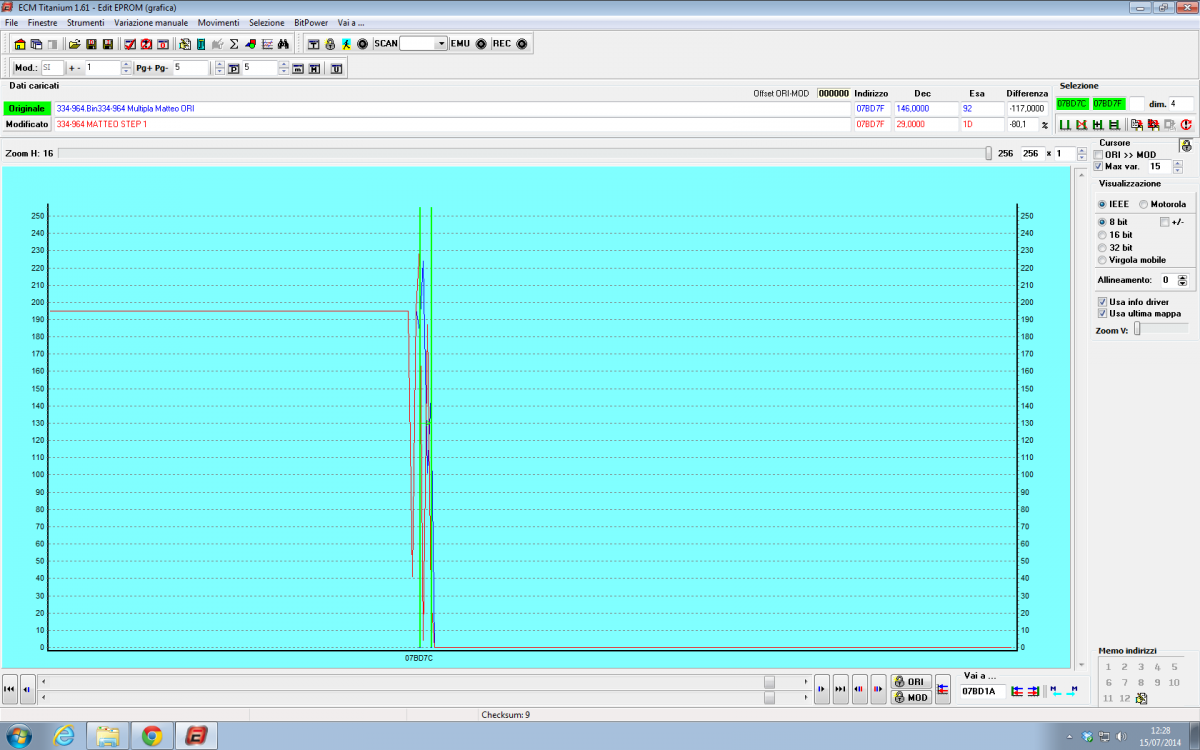The height and width of the screenshot is (750, 1200).
Task: Click the MOD lock button
Action: coord(911,697)
